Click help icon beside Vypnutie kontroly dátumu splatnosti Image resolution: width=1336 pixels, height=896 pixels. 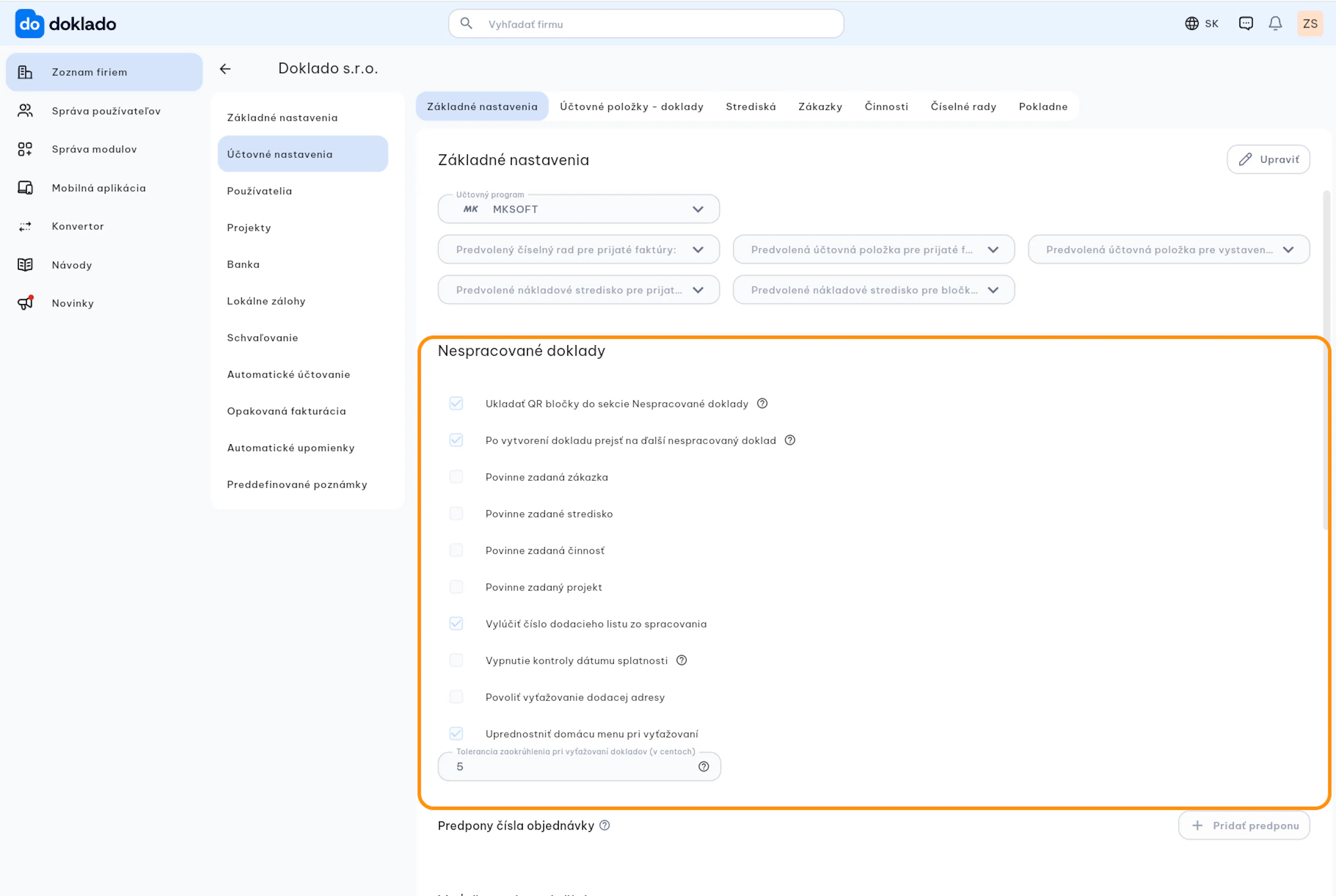tap(682, 660)
